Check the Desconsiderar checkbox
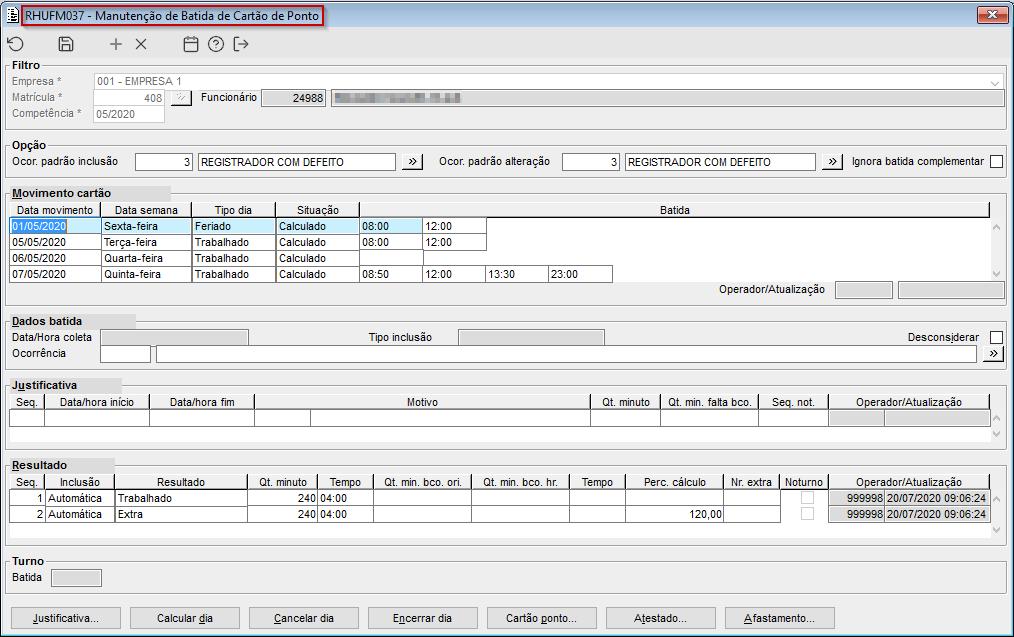Image resolution: width=1014 pixels, height=637 pixels. coord(996,337)
